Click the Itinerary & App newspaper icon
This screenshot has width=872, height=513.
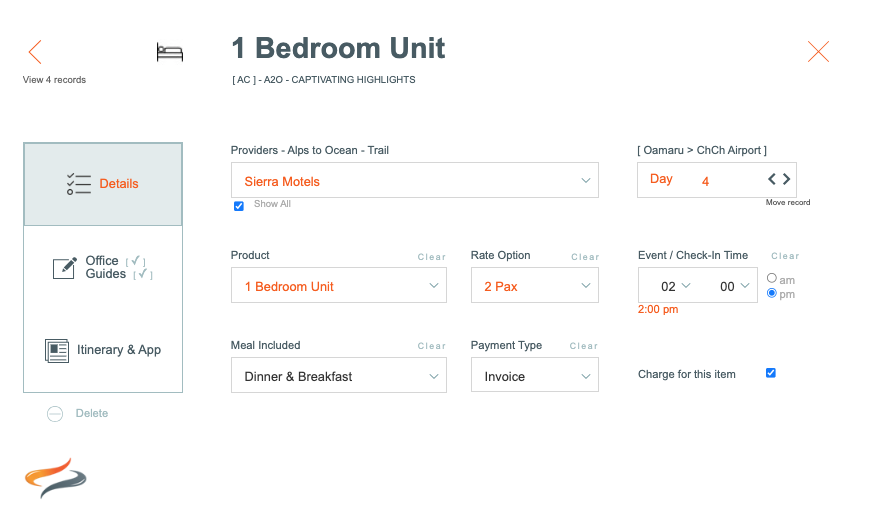[x=57, y=351]
